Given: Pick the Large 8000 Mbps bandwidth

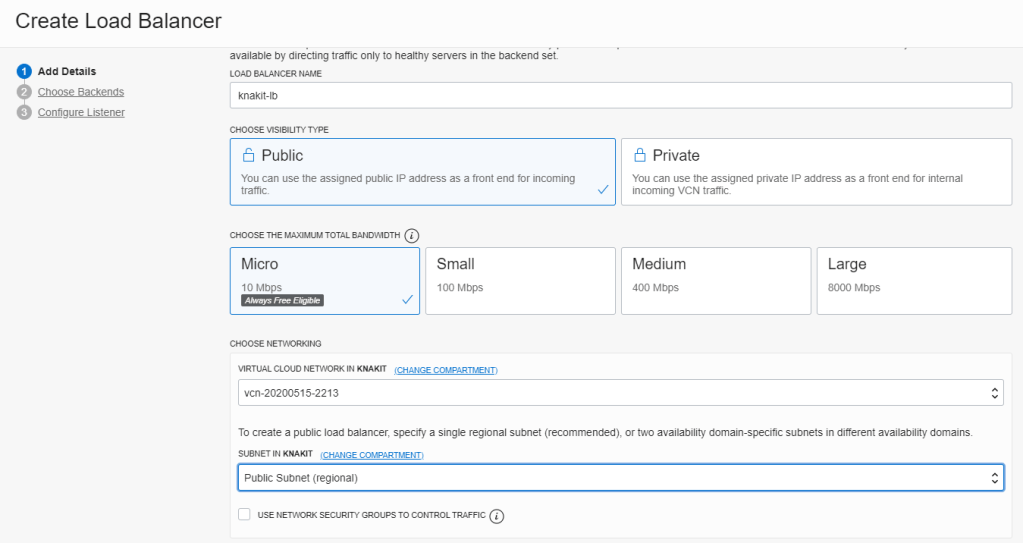Looking at the screenshot, I should click(x=911, y=280).
